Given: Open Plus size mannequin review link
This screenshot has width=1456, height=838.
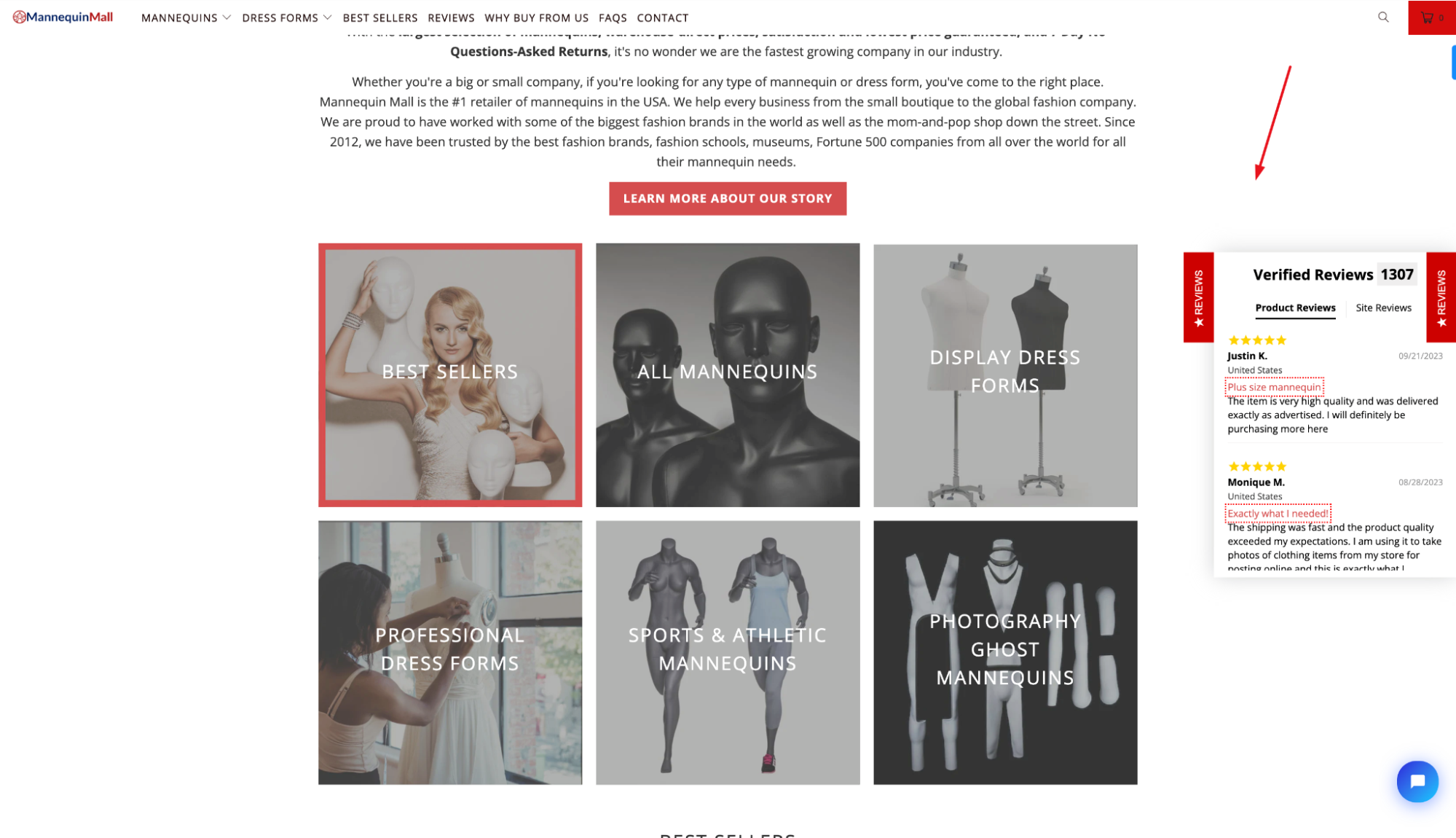Looking at the screenshot, I should 1274,387.
